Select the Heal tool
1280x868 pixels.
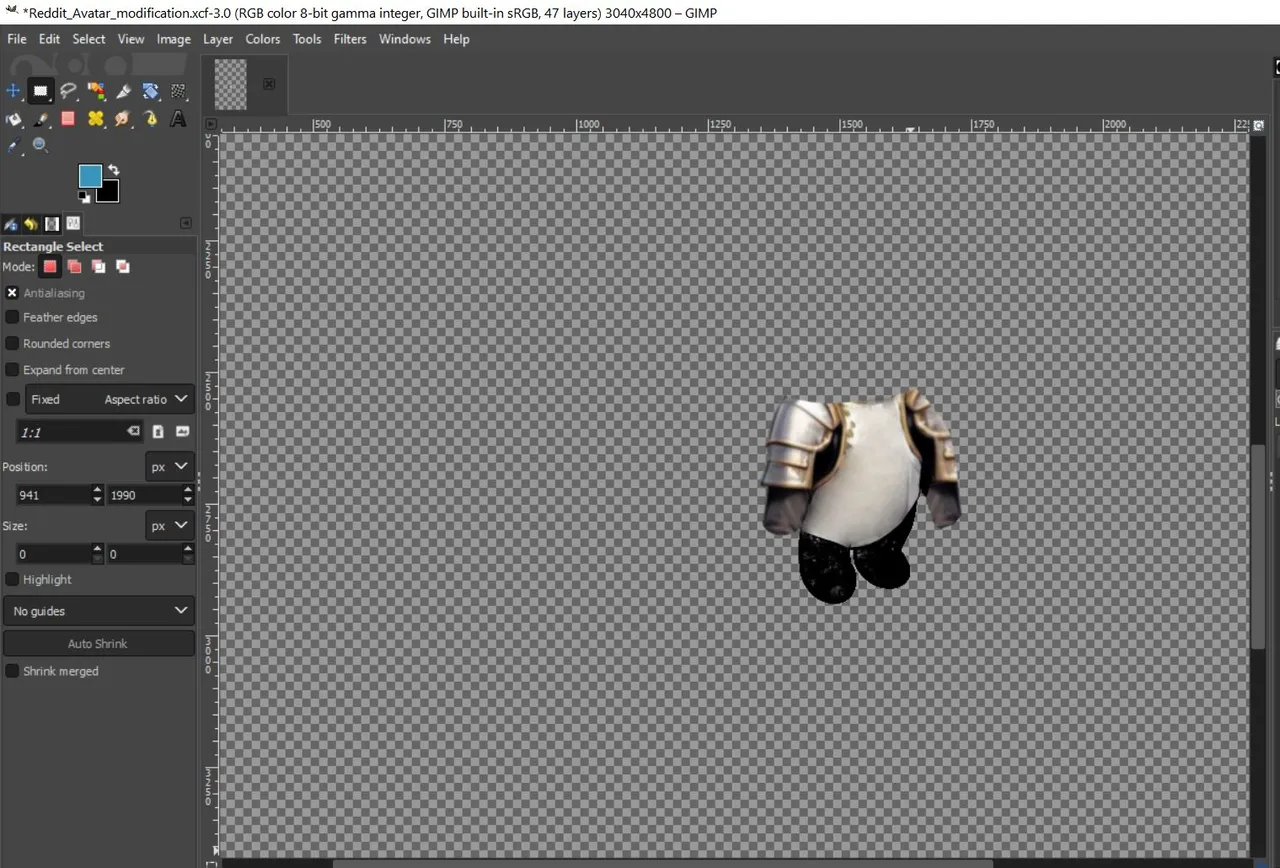(x=96, y=119)
